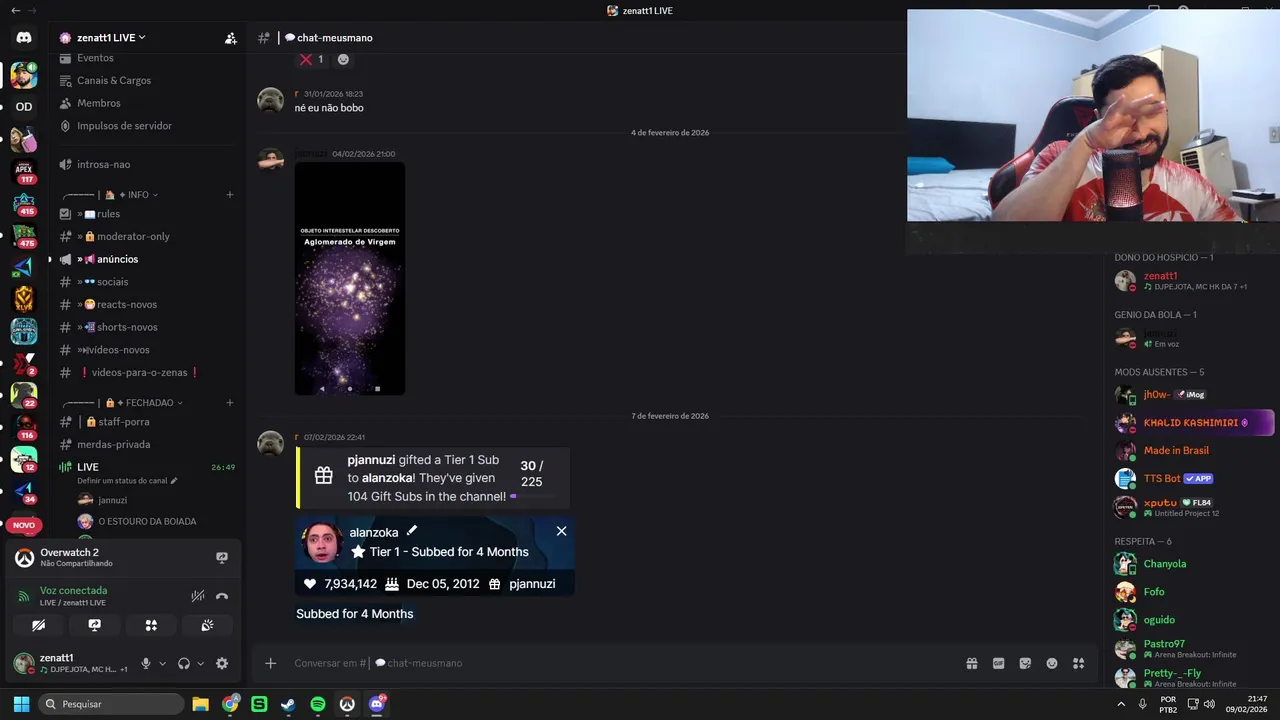The height and width of the screenshot is (720, 1280).
Task: Click the edit pencil beside alanzoka
Action: click(x=411, y=531)
